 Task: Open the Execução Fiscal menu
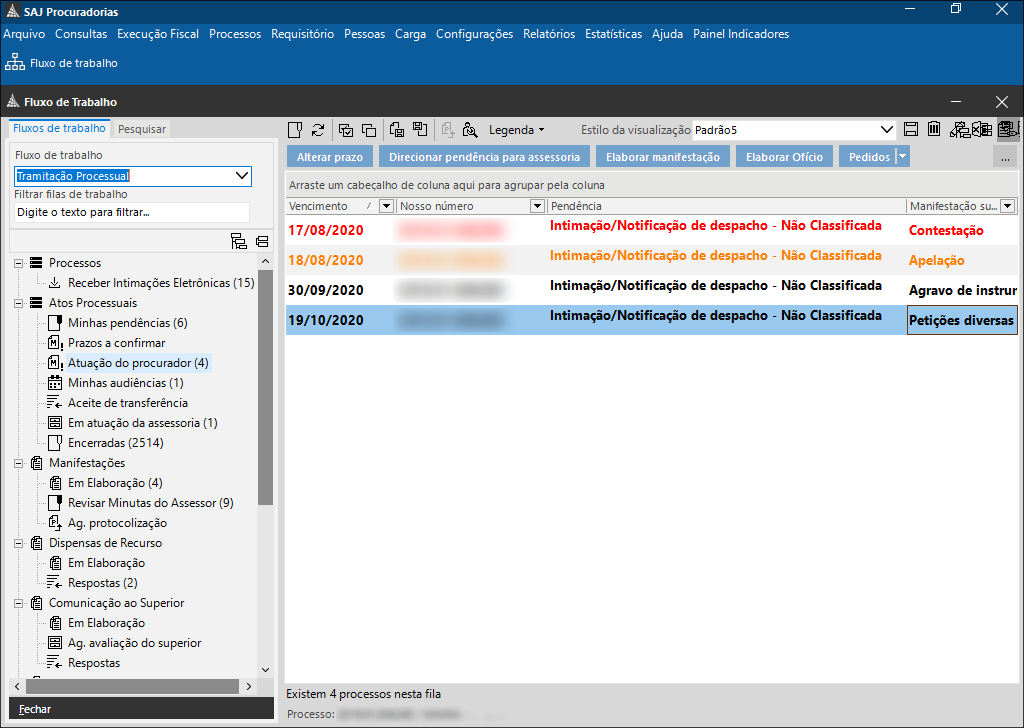coord(158,34)
